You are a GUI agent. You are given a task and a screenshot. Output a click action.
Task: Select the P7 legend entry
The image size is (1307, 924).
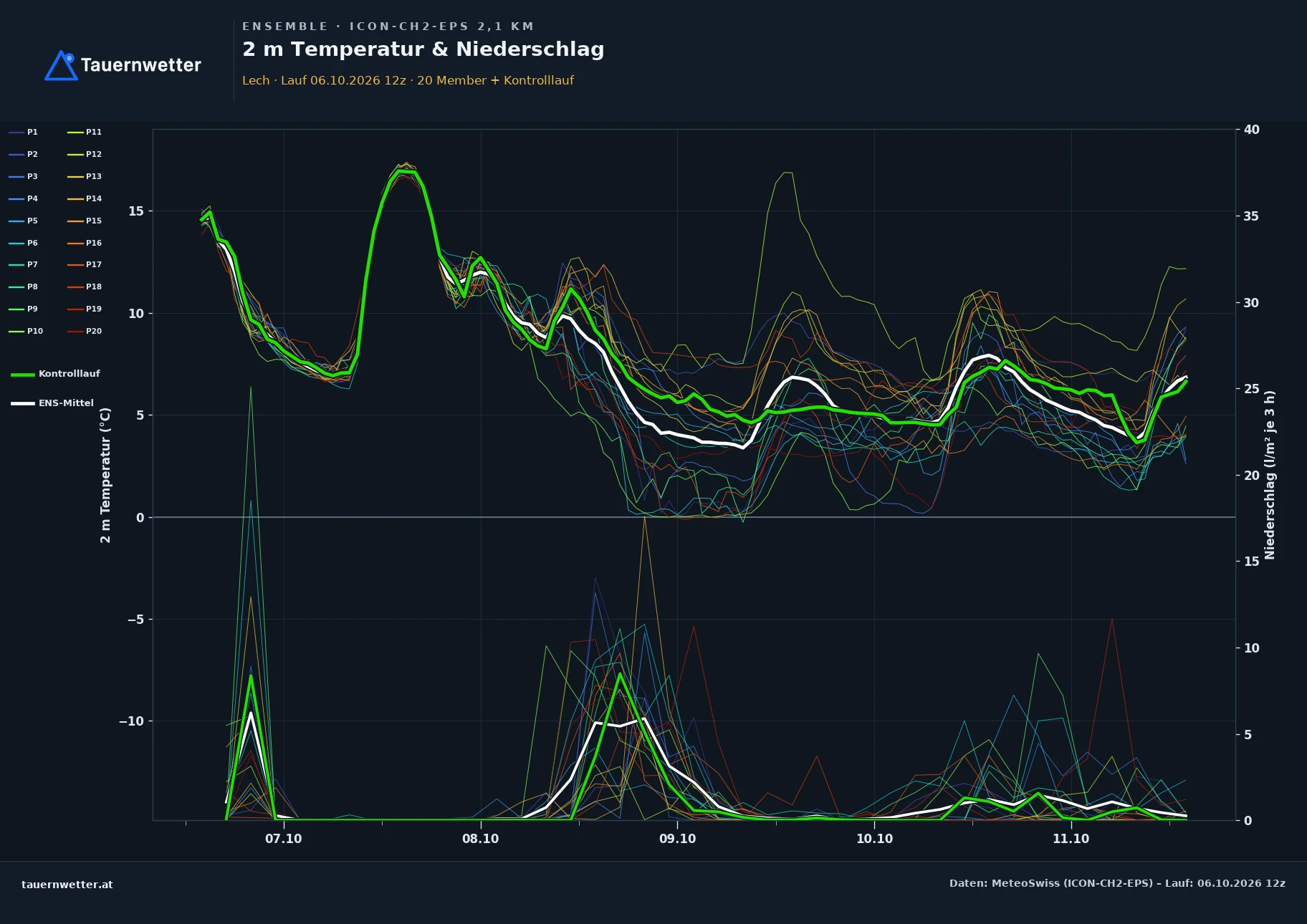pyautogui.click(x=24, y=265)
